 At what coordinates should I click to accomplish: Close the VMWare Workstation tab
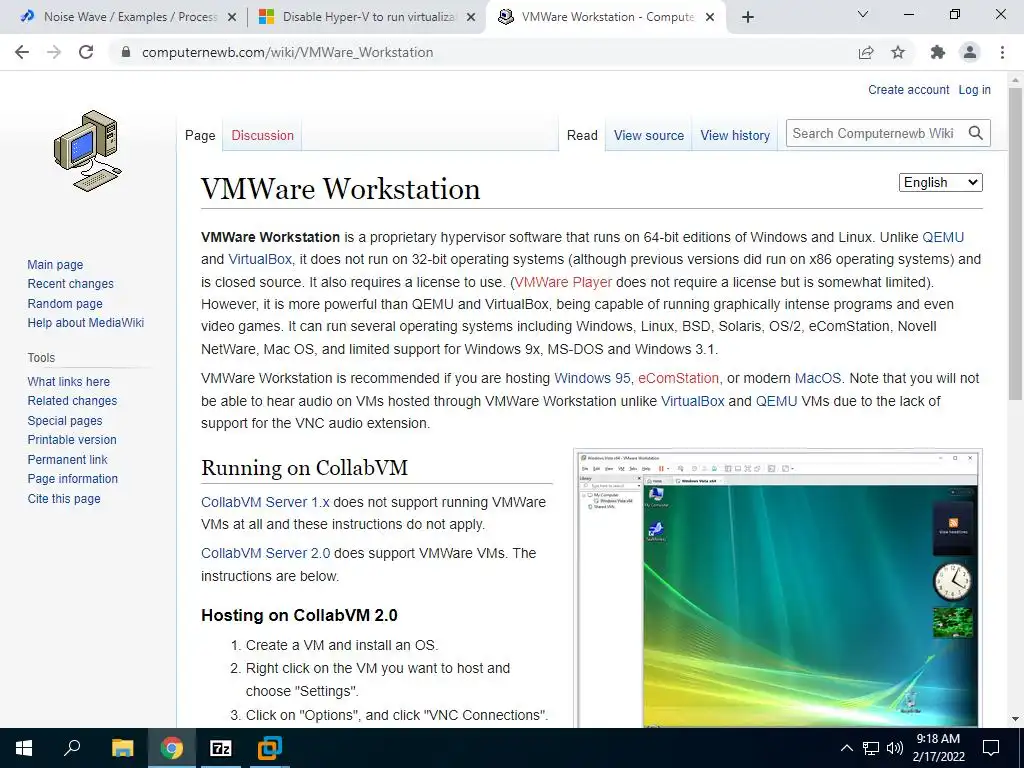tap(711, 17)
